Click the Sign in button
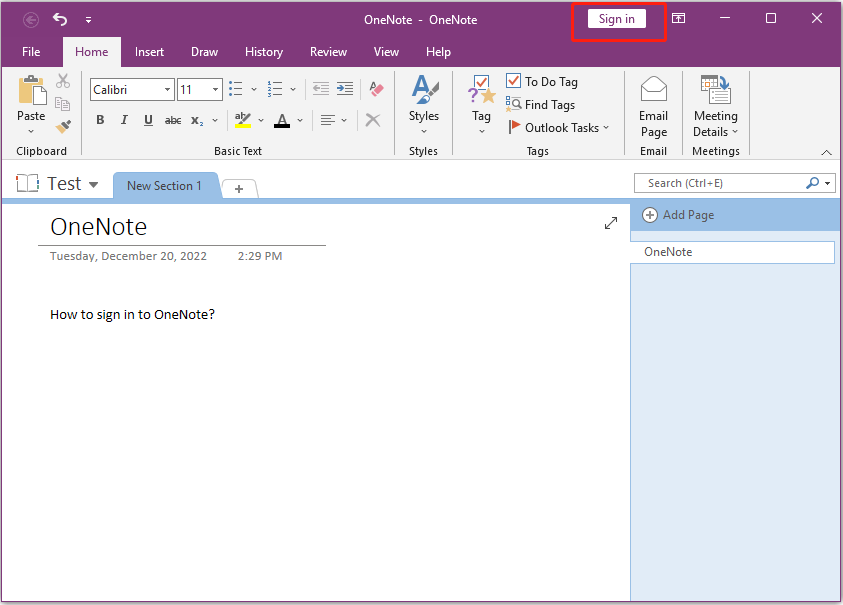This screenshot has height=605, width=843. pos(617,19)
